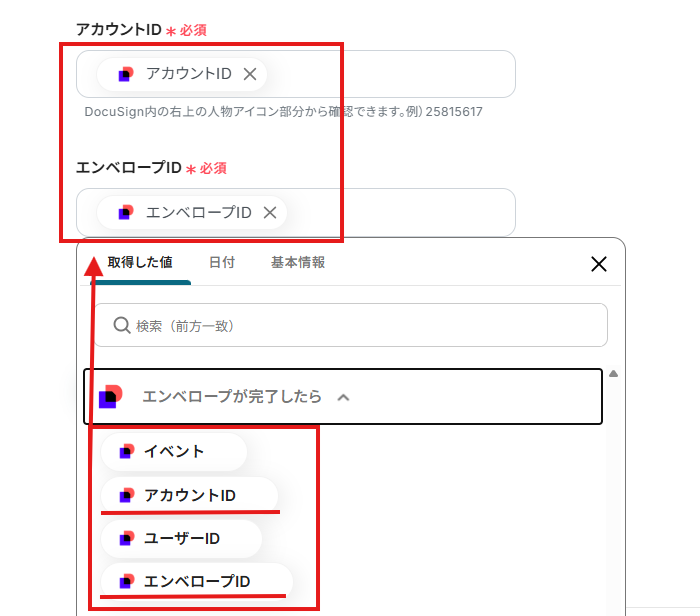
Task: Click the イベント item's DocuSign icon
Action: point(126,452)
